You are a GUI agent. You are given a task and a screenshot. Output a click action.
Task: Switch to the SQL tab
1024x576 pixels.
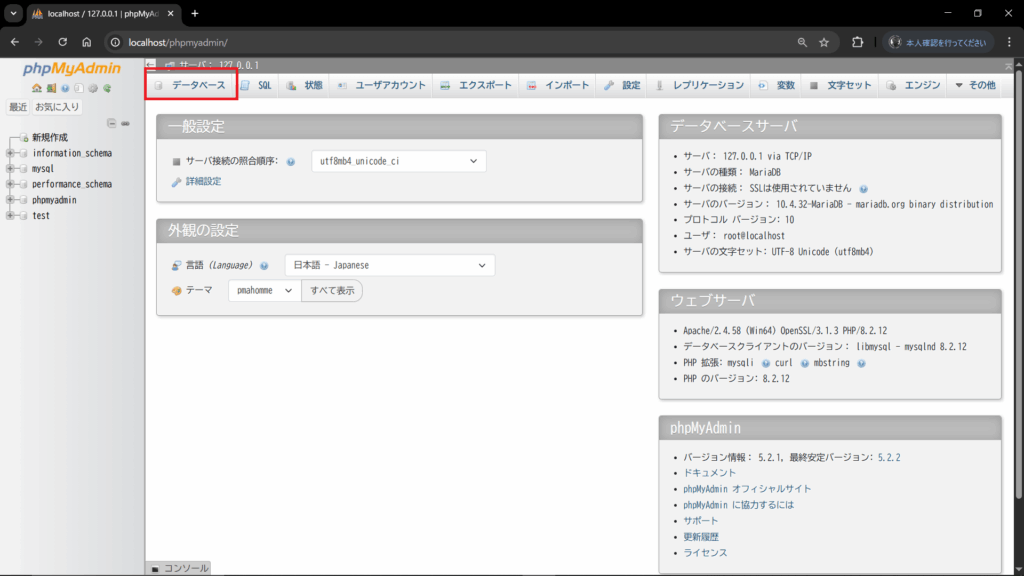[x=256, y=86]
